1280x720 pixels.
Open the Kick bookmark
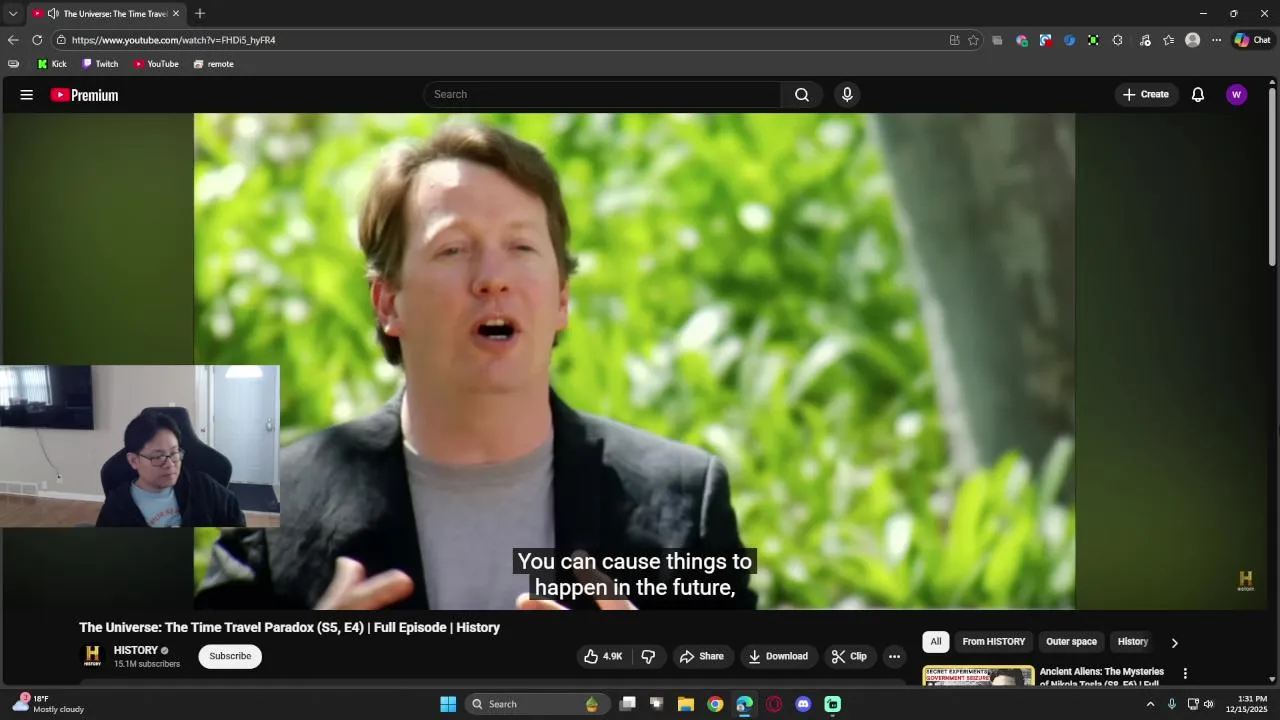pos(52,64)
